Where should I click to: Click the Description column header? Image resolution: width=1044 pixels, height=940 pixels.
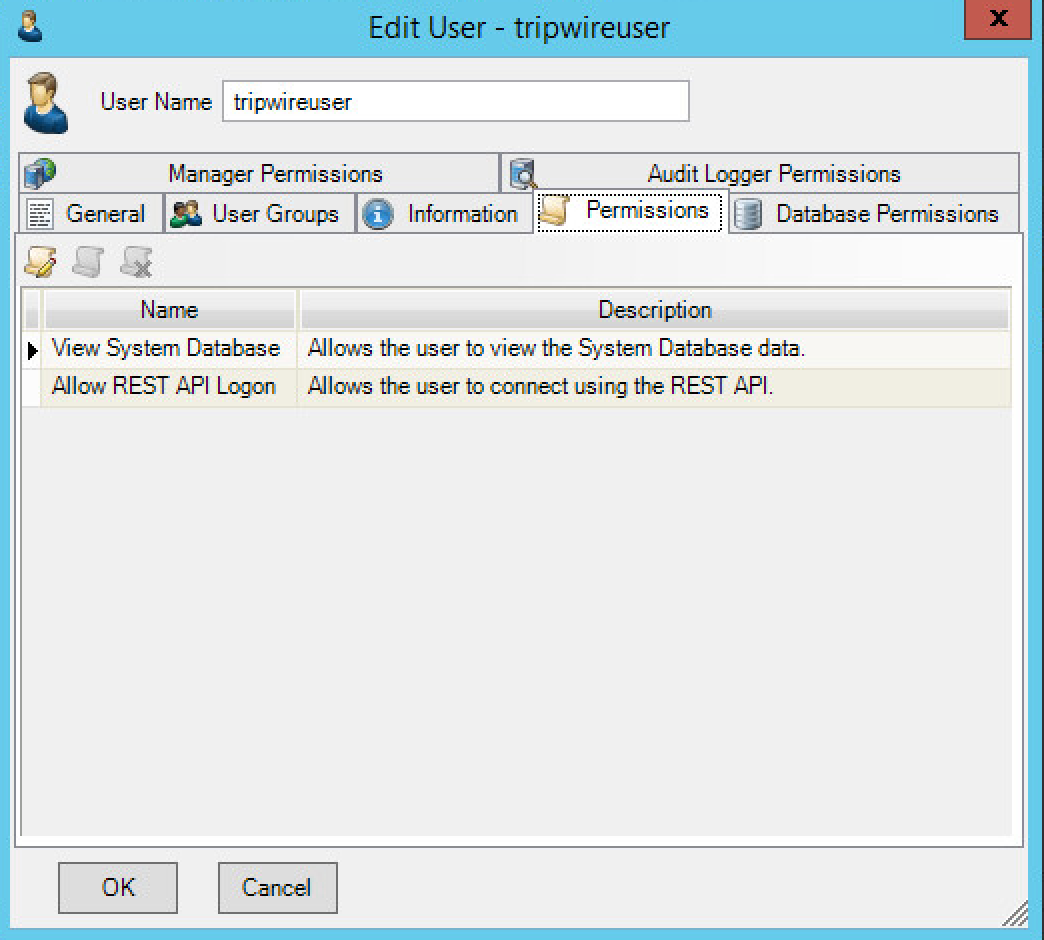[654, 310]
